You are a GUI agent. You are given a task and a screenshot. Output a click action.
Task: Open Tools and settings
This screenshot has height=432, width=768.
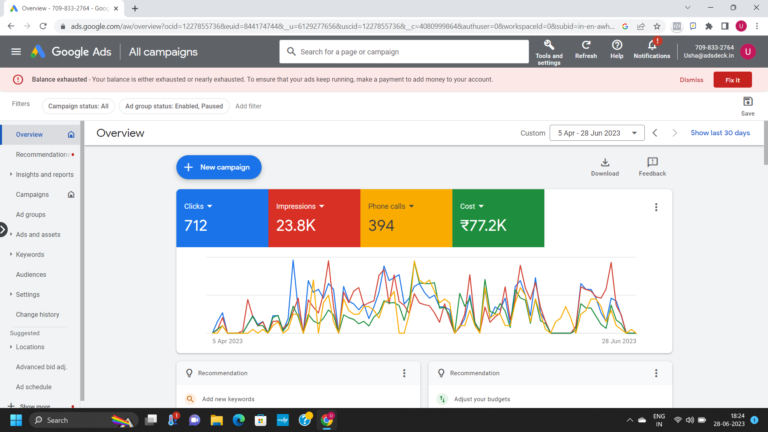tap(549, 52)
